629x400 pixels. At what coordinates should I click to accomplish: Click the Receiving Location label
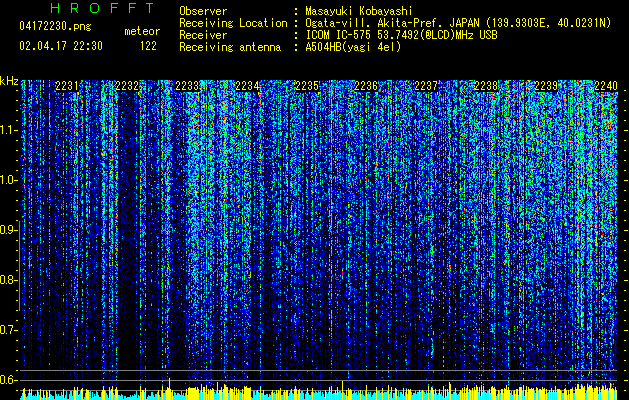tap(233, 23)
